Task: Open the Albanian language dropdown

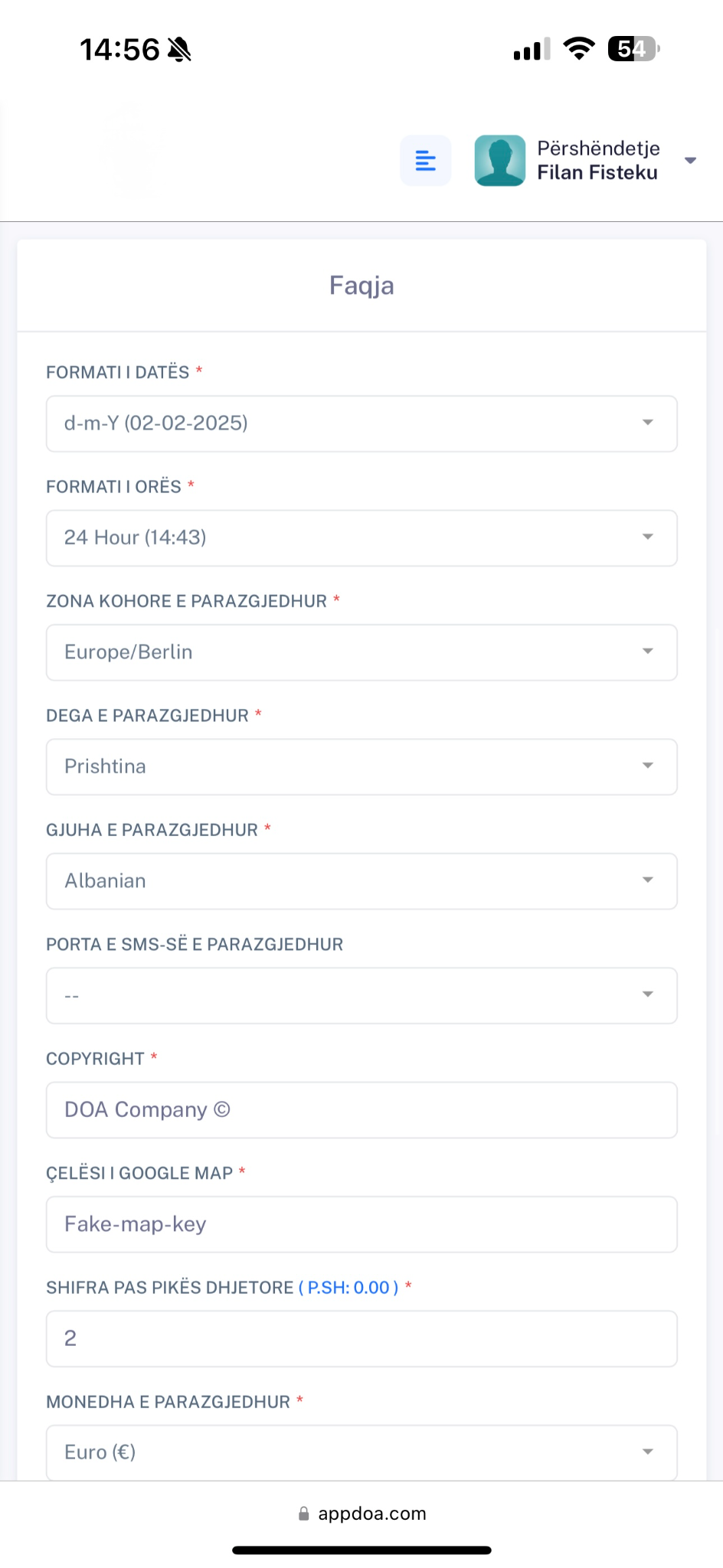Action: click(x=361, y=881)
